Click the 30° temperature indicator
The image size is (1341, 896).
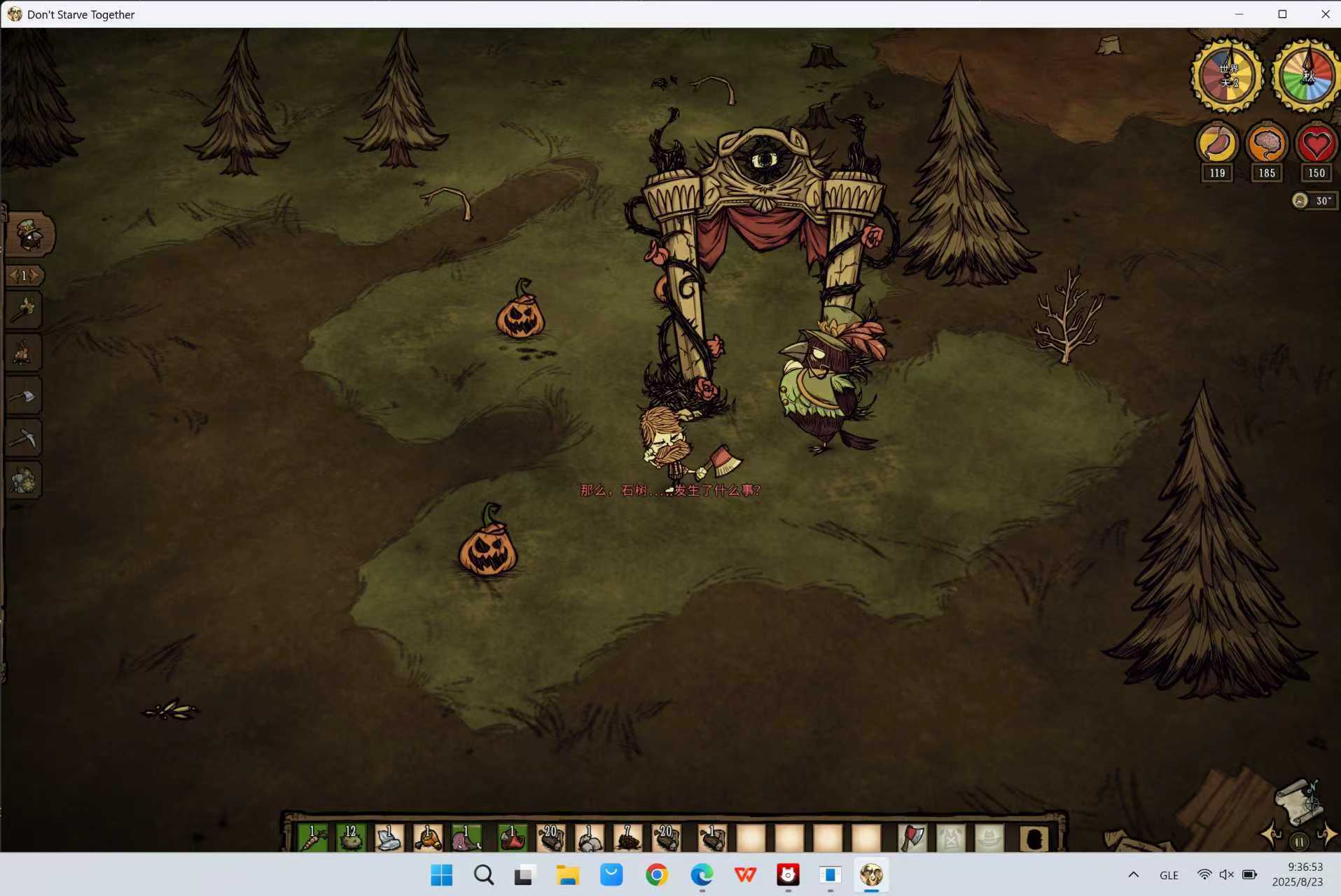(x=1314, y=201)
